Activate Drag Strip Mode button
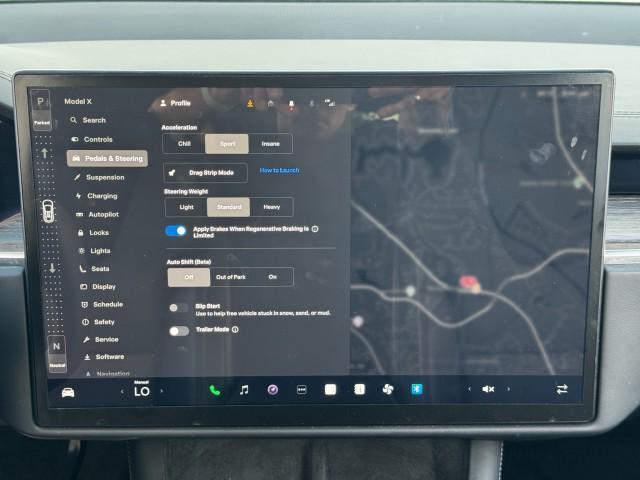 [205, 172]
